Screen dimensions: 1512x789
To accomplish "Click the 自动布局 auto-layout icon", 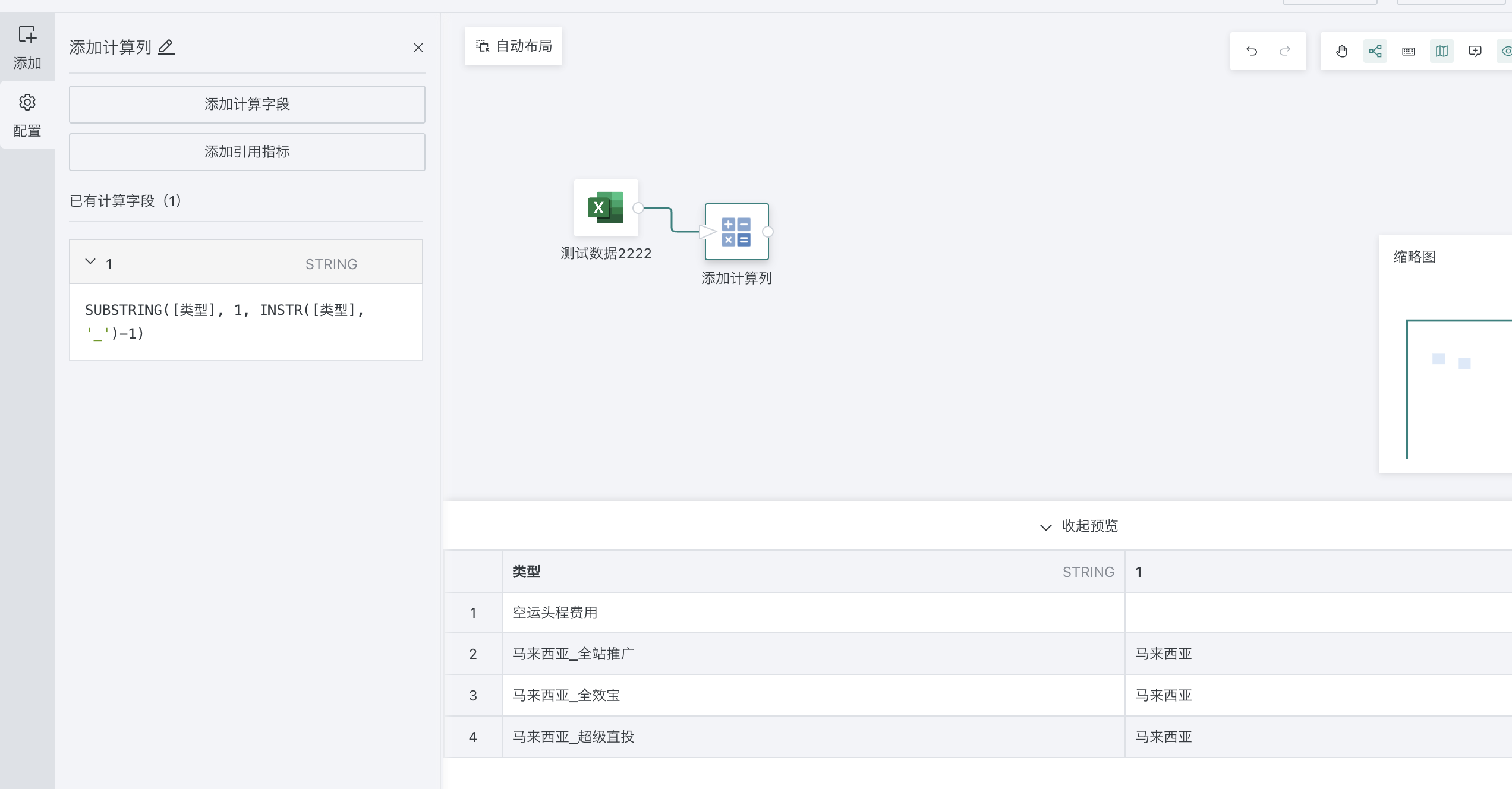I will [x=482, y=46].
